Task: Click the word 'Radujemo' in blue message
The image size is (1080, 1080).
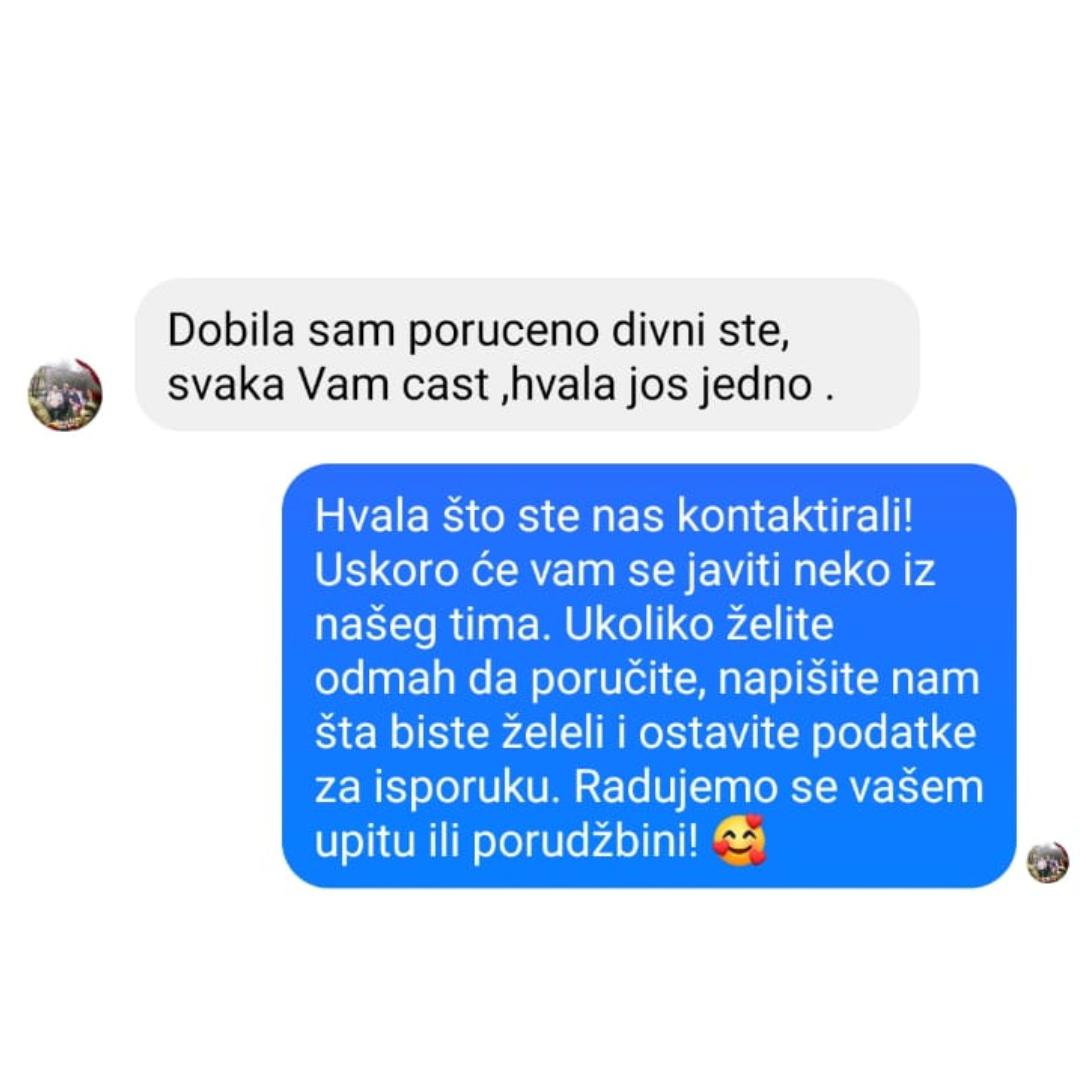Action: click(676, 787)
